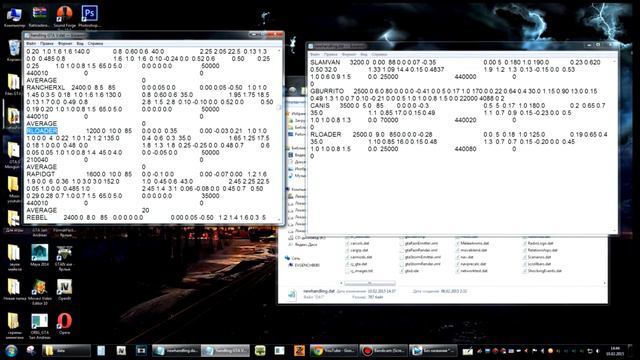Open Формат menu in left Notepad
The image size is (640, 360).
pyautogui.click(x=65, y=43)
